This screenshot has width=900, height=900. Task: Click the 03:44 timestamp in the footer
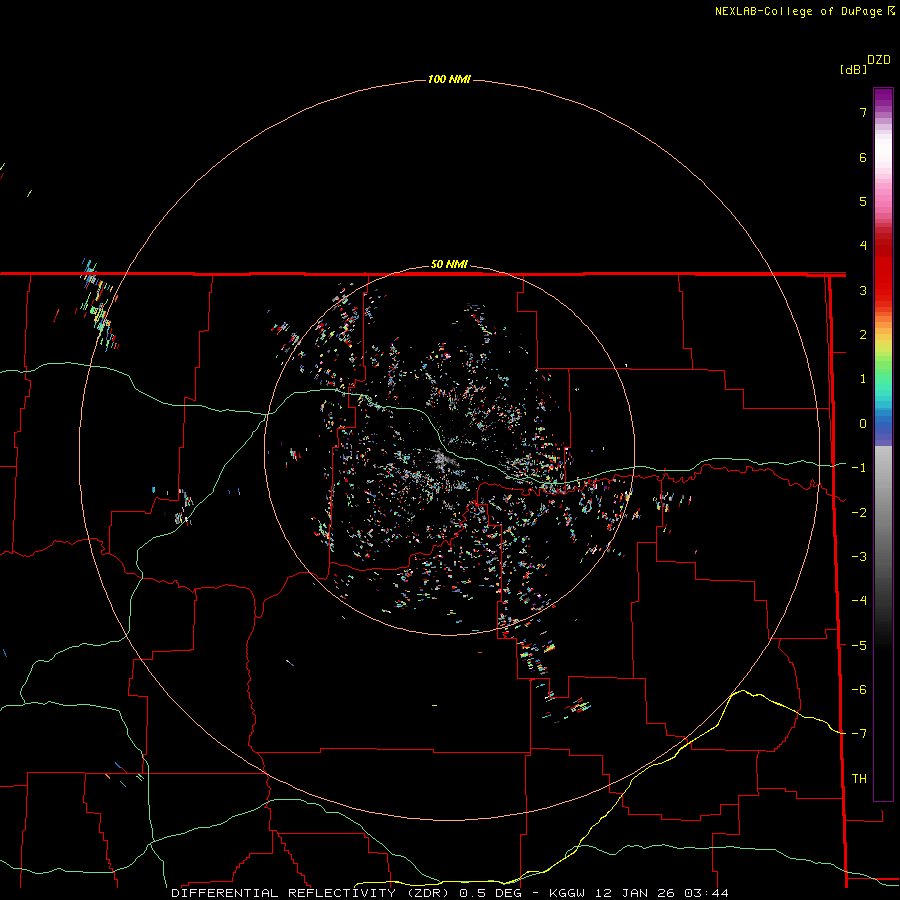(706, 893)
